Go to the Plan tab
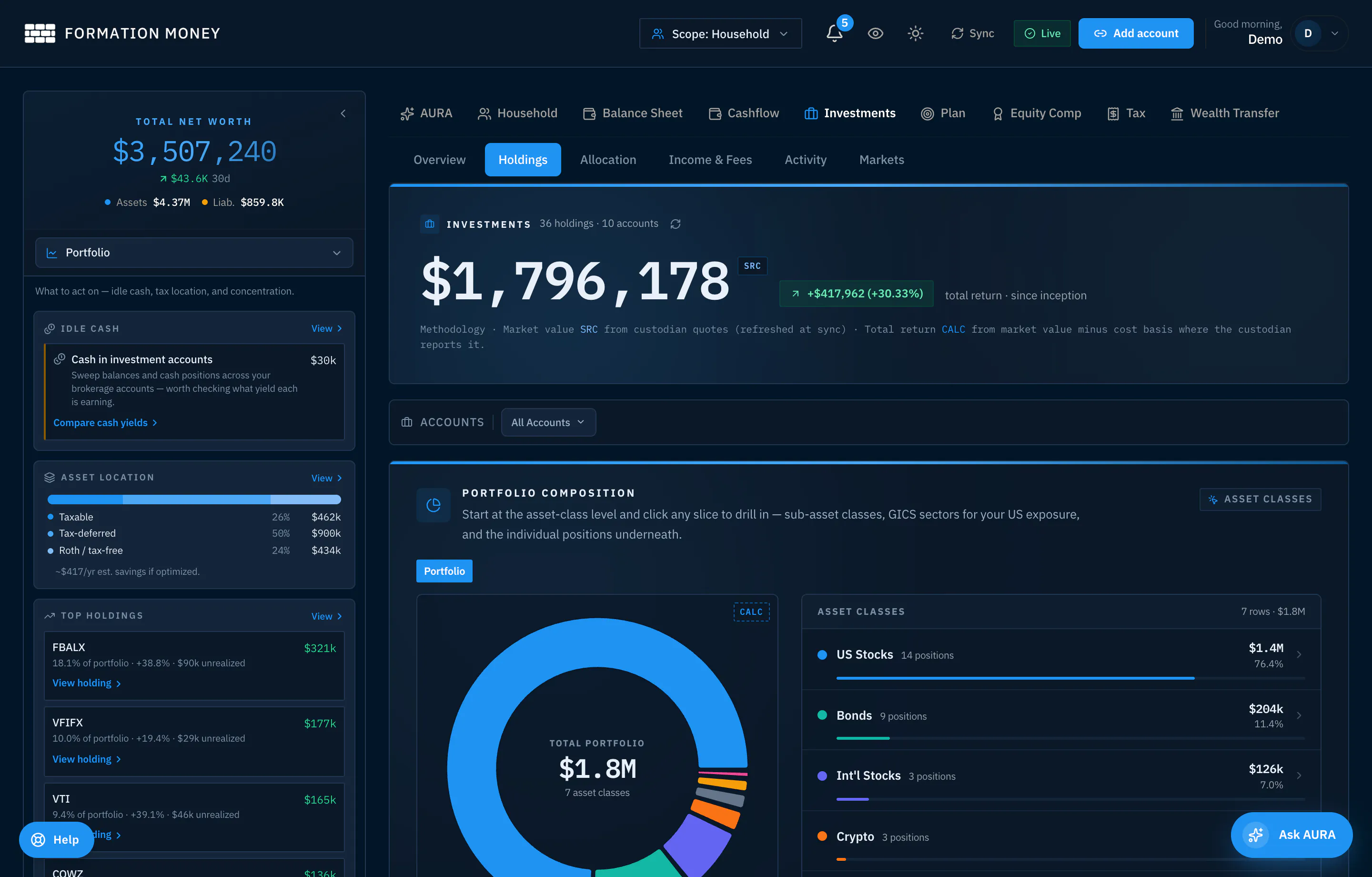The width and height of the screenshot is (1372, 877). (943, 113)
